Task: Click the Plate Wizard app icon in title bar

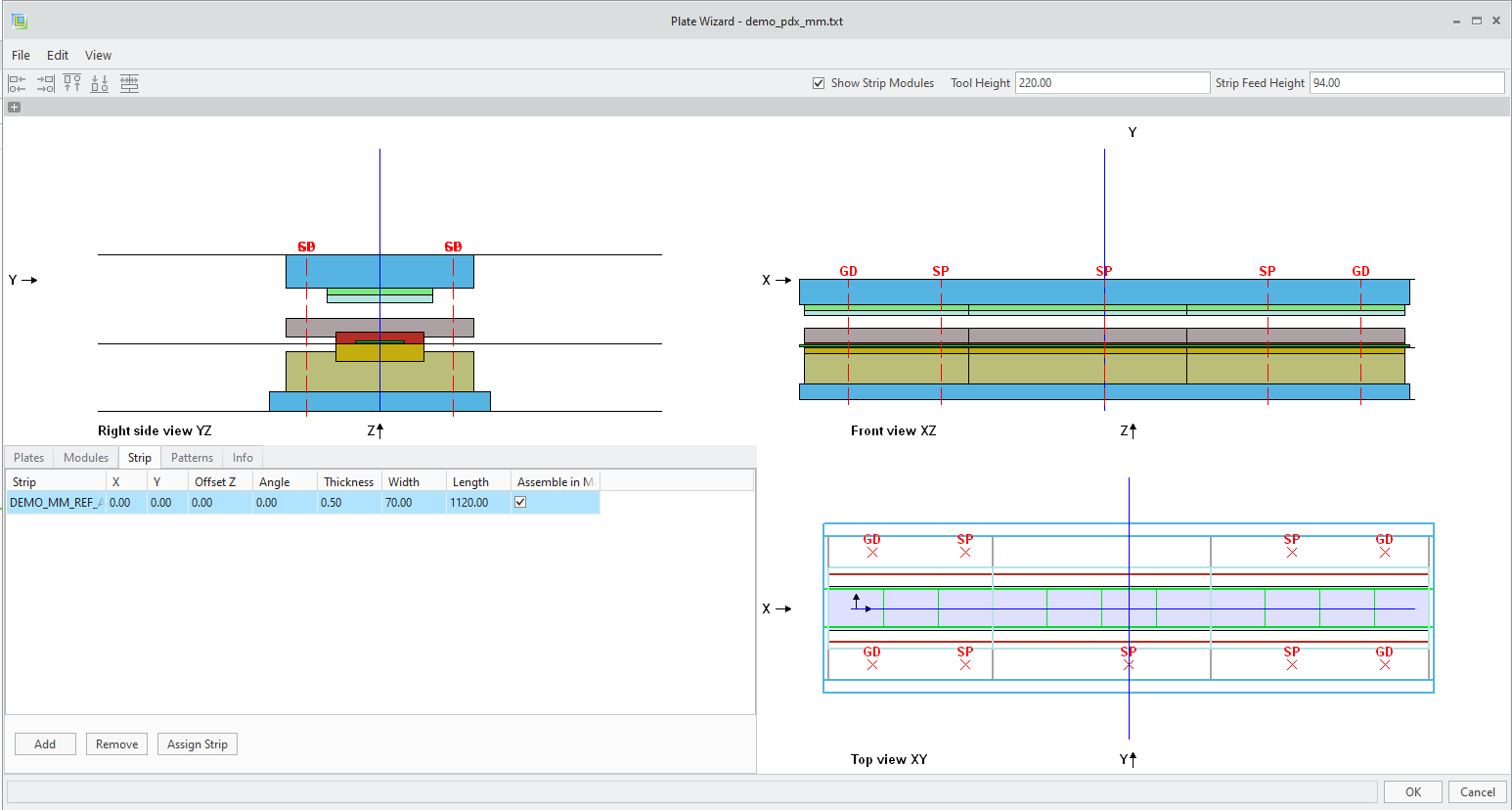Action: click(x=19, y=21)
